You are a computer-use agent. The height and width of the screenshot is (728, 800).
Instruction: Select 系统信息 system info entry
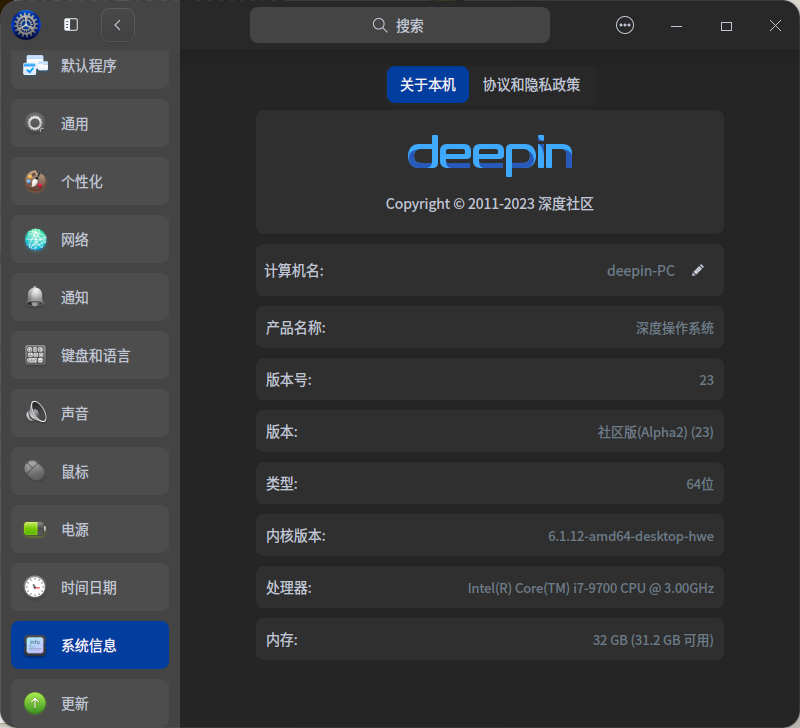(x=90, y=646)
